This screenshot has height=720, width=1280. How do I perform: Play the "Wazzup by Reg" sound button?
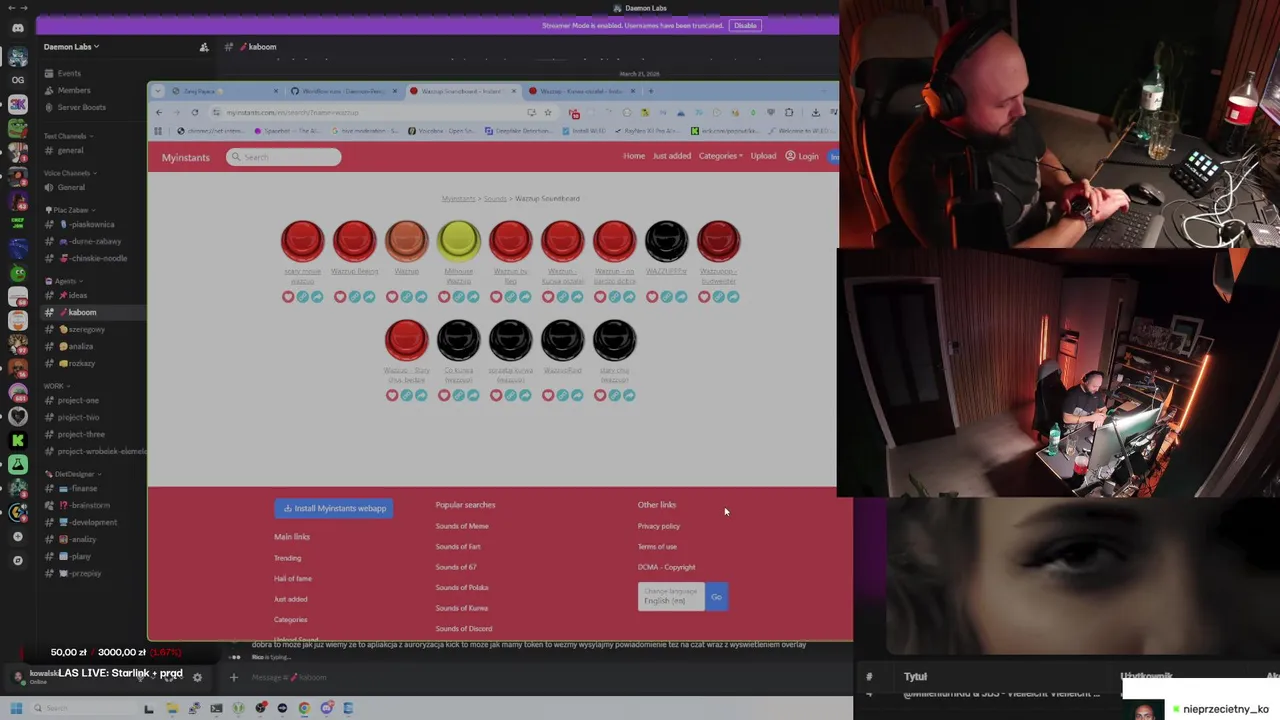click(x=510, y=241)
